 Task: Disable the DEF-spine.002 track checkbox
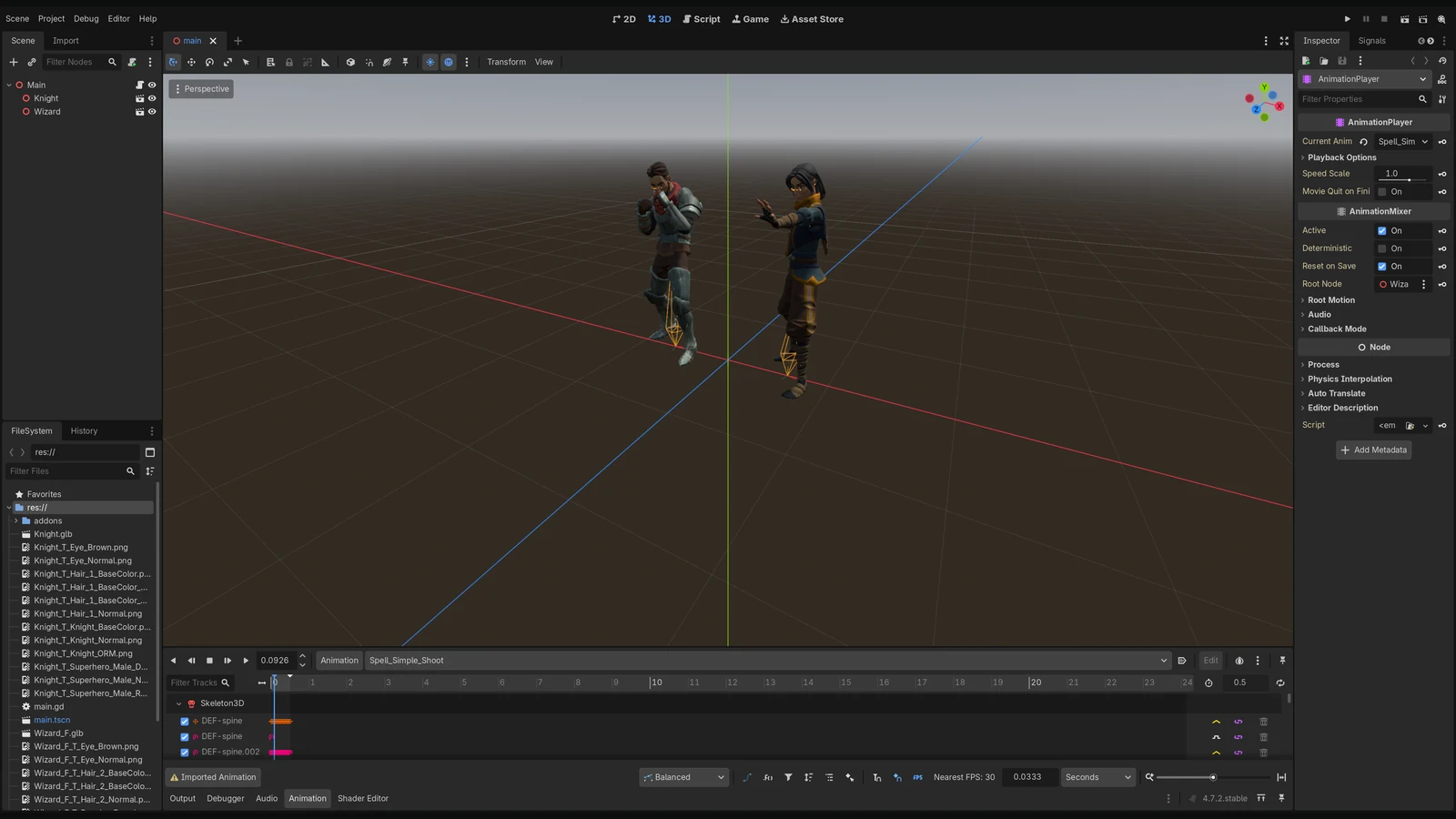[185, 753]
